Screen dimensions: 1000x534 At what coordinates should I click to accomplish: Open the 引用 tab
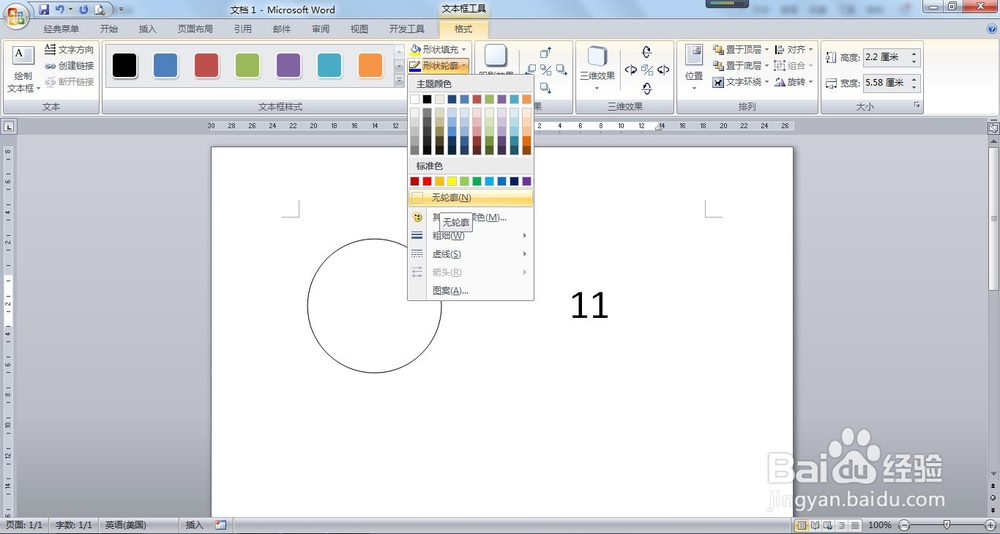coord(242,29)
